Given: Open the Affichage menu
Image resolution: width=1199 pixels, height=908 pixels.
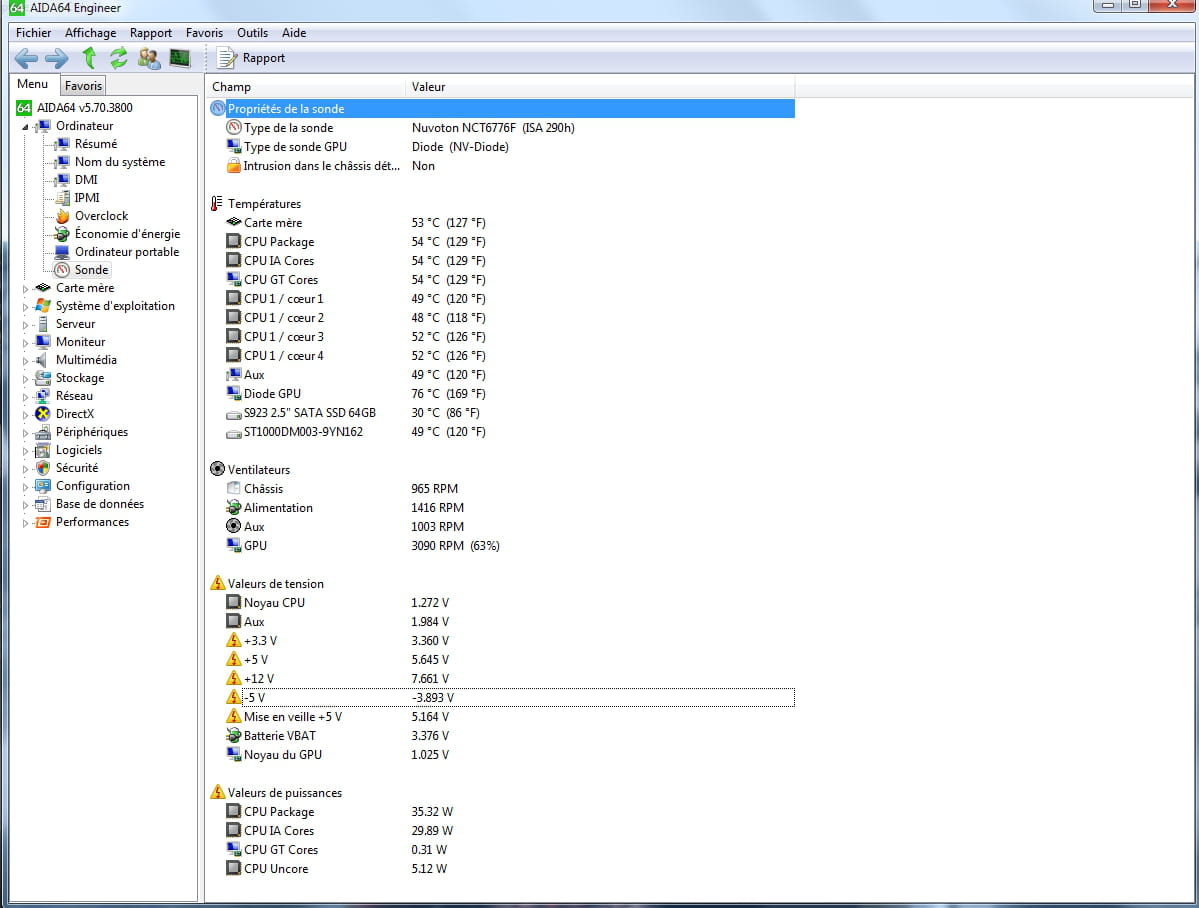Looking at the screenshot, I should pyautogui.click(x=90, y=33).
